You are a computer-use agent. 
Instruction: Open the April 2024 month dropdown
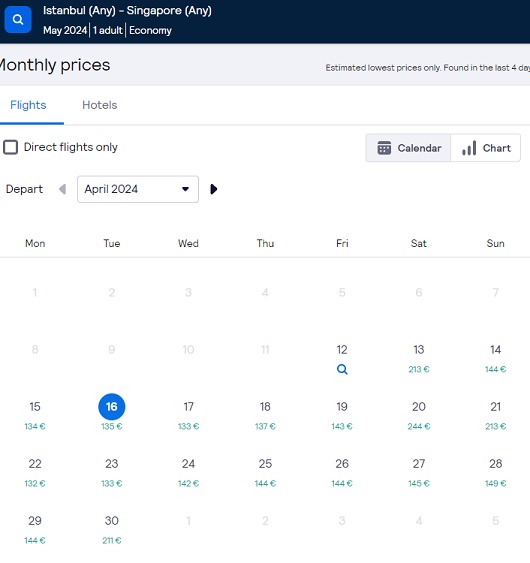pyautogui.click(x=138, y=189)
